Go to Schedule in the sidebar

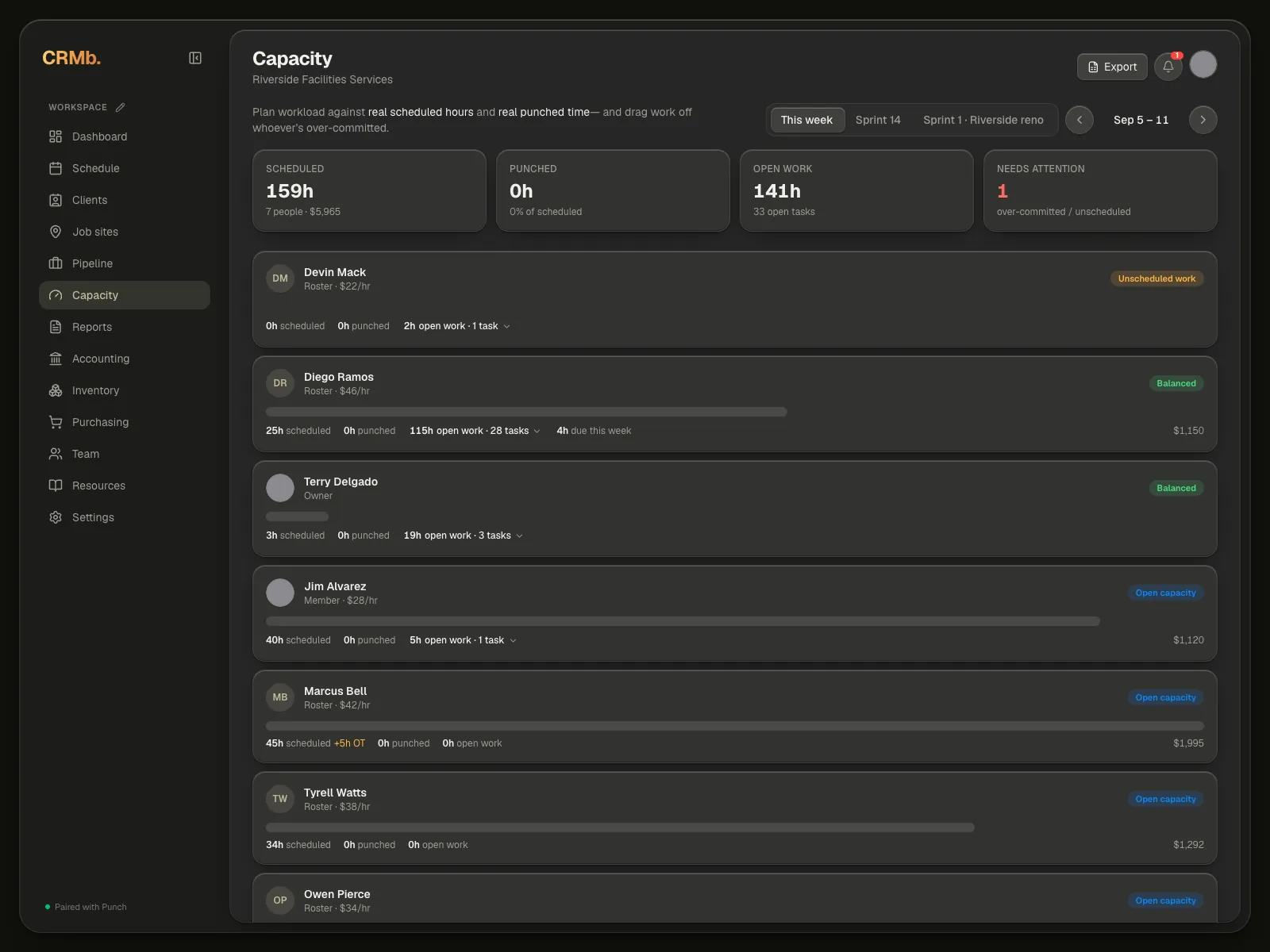[125, 168]
